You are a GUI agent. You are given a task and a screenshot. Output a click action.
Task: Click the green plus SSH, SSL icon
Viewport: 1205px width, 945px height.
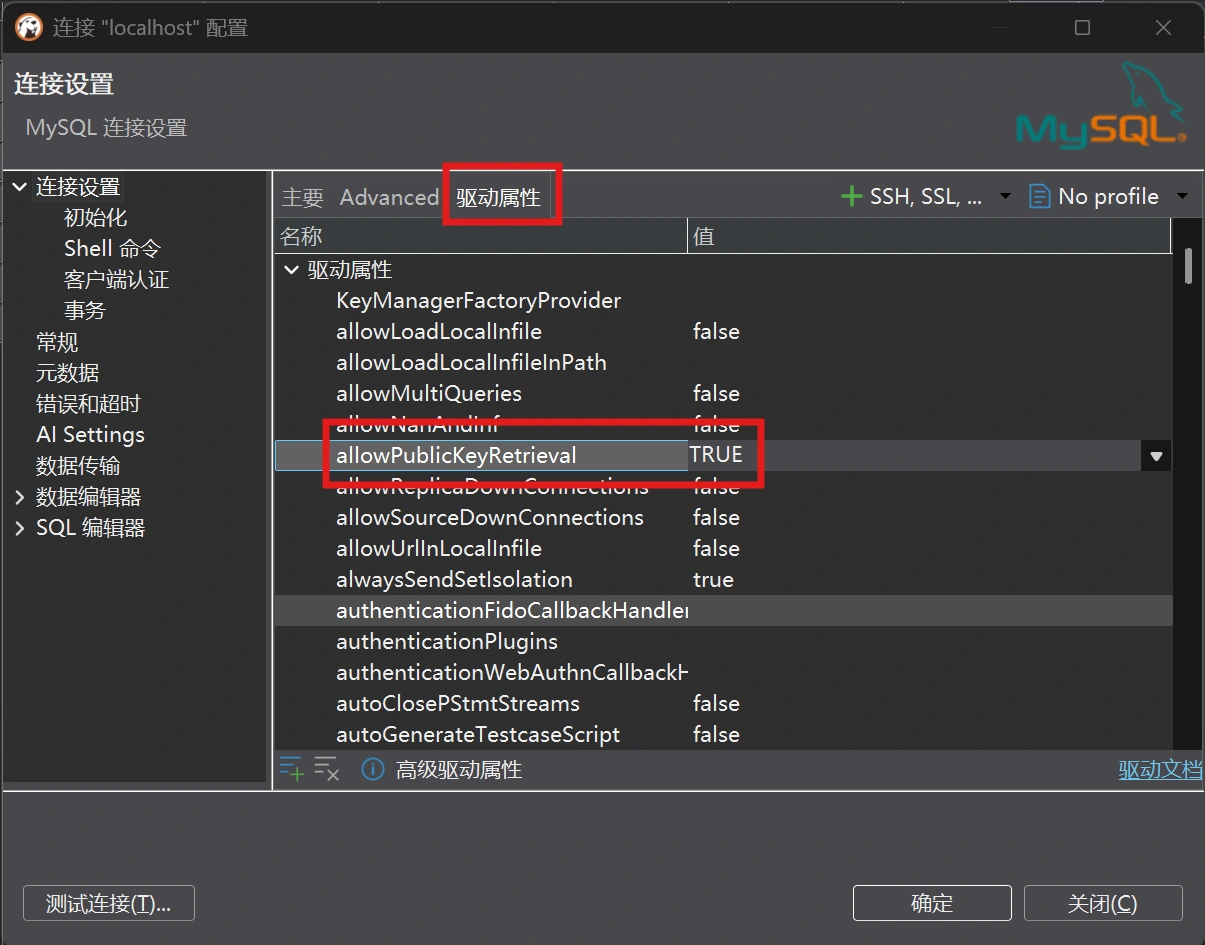[851, 197]
